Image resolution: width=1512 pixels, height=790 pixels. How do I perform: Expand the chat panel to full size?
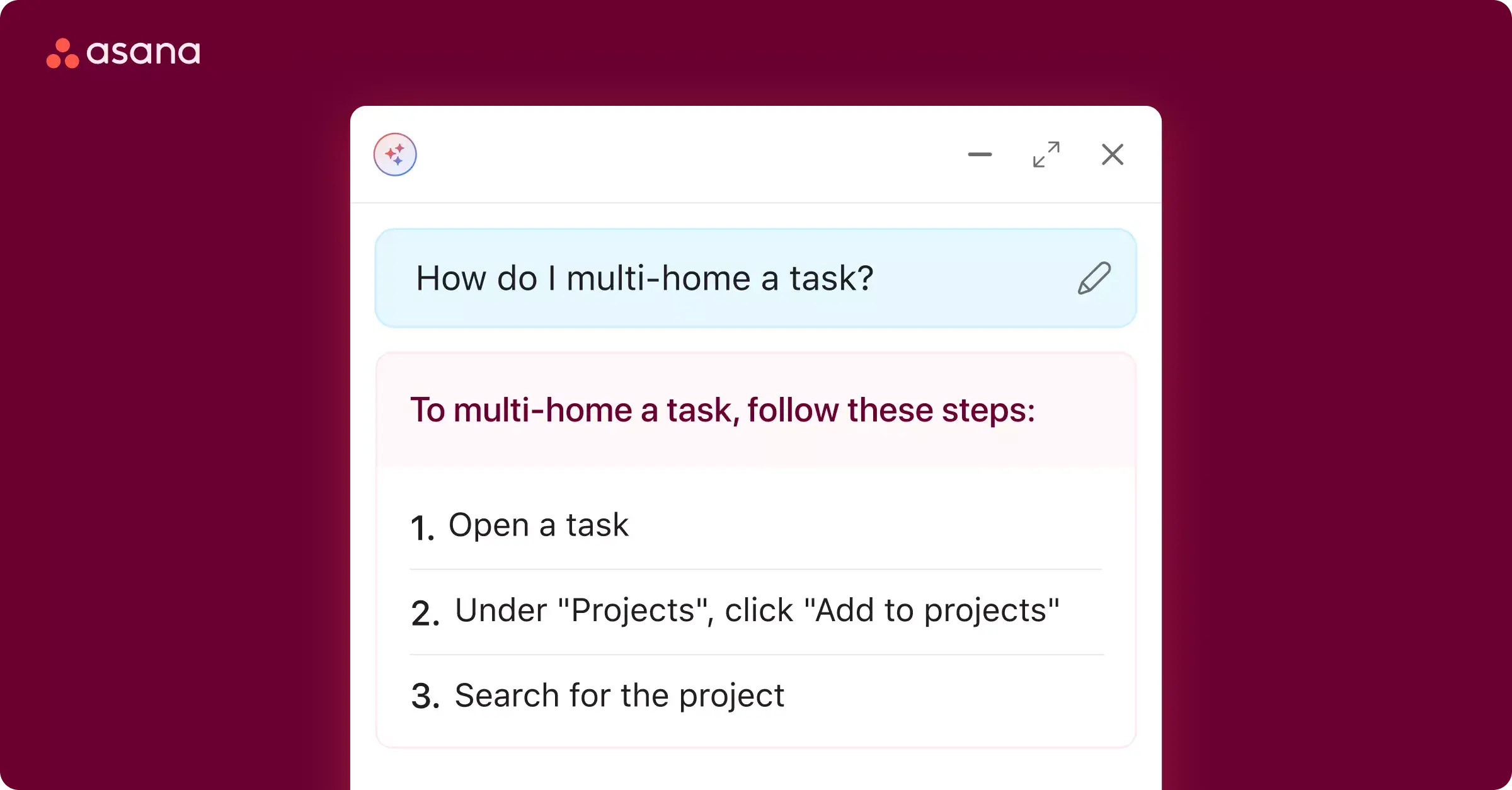(x=1046, y=154)
